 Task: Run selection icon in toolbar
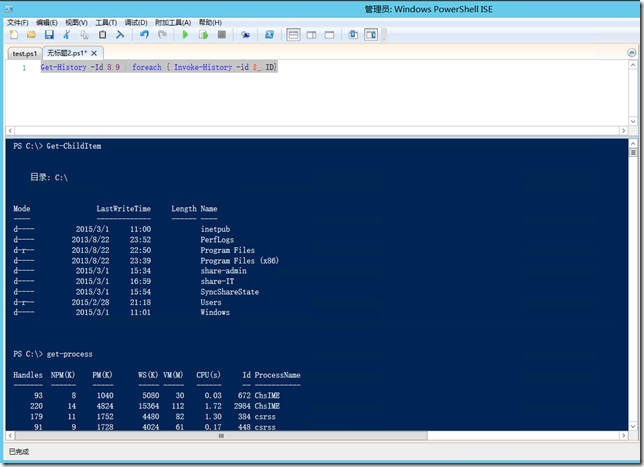[x=203, y=35]
